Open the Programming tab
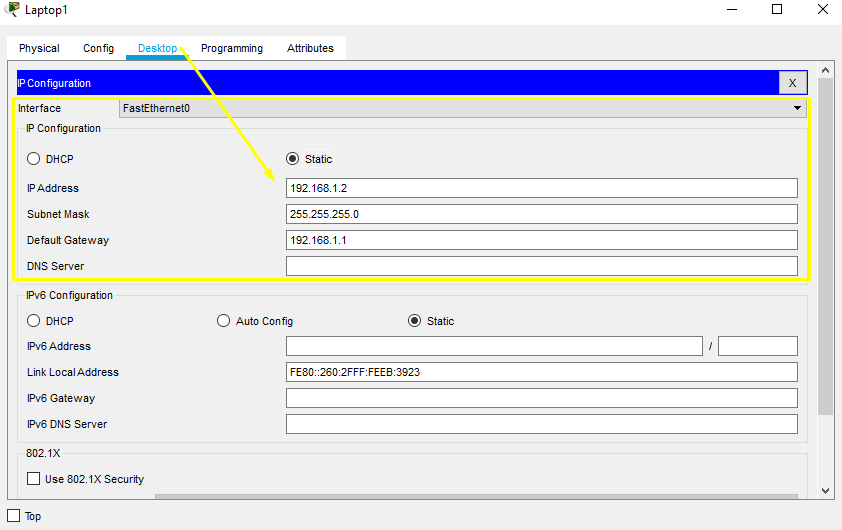Viewport: 842px width, 530px height. tap(232, 48)
